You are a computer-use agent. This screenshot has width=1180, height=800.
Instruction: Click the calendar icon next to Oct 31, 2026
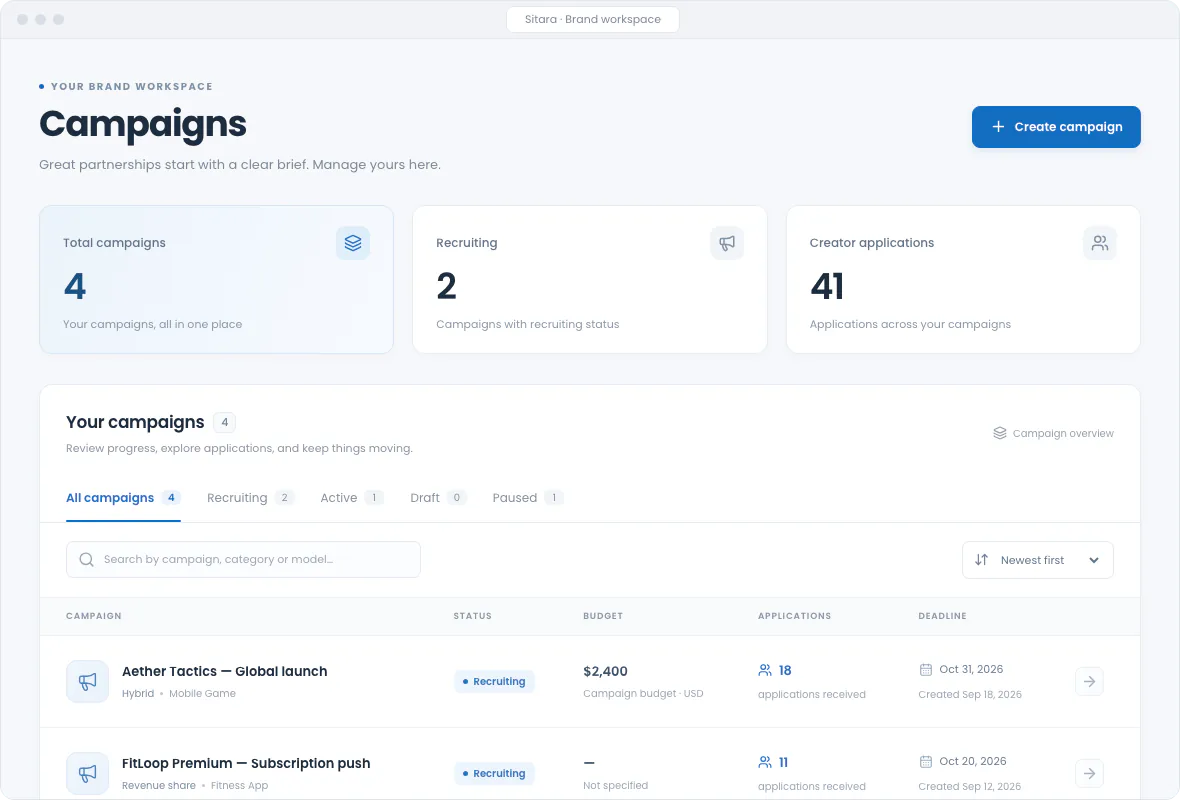(x=926, y=669)
